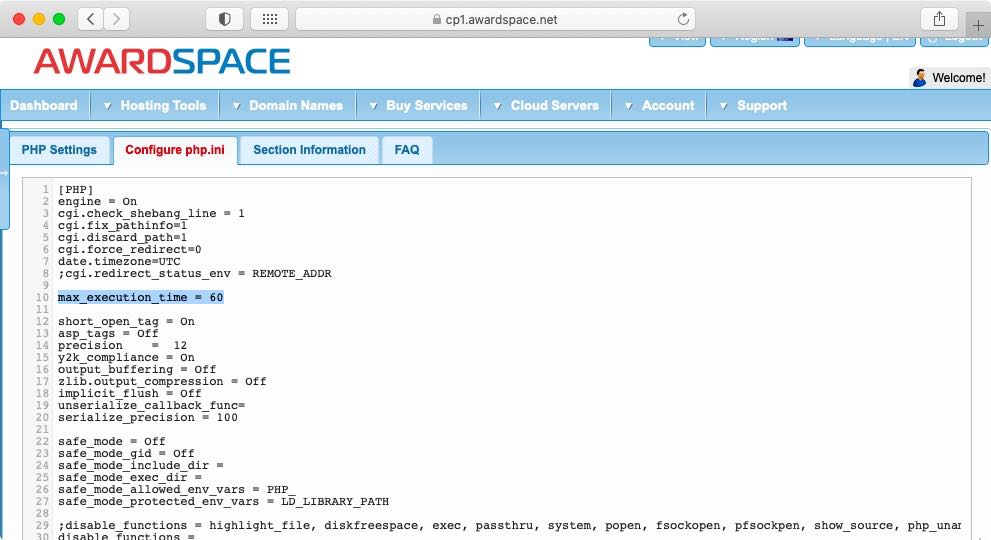Click the safe_mode_include_dir = line
The width and height of the screenshot is (991, 540).
pyautogui.click(x=140, y=466)
